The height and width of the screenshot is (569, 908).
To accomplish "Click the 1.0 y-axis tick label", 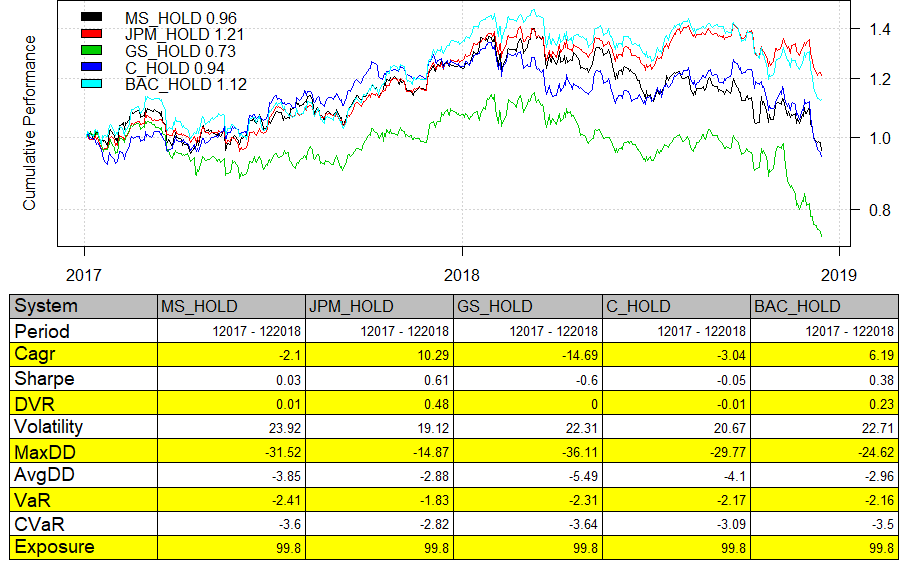I will (880, 138).
